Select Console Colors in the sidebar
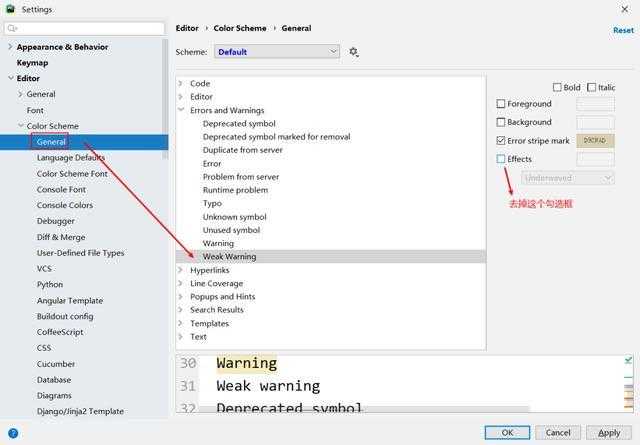 64,205
